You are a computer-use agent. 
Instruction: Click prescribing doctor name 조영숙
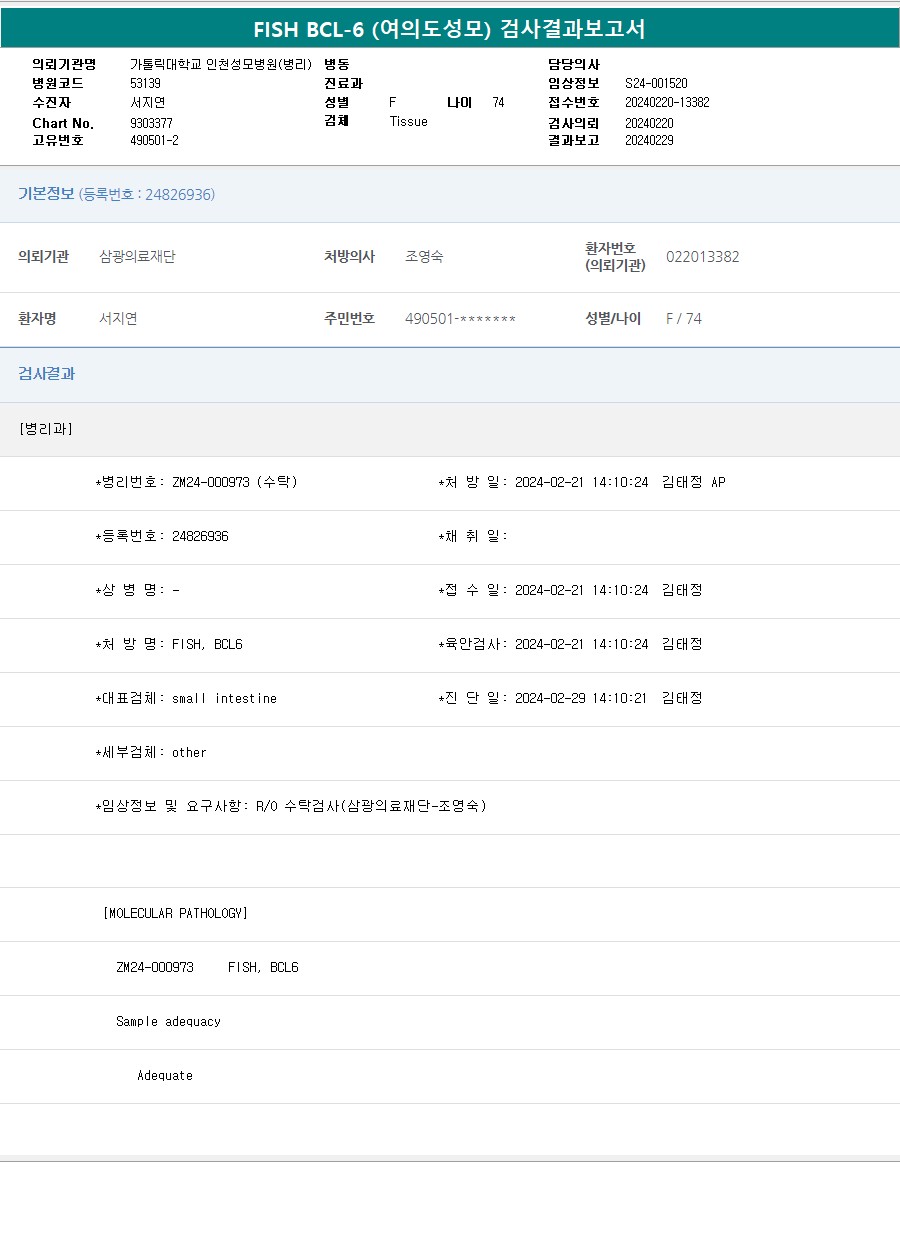coord(424,257)
